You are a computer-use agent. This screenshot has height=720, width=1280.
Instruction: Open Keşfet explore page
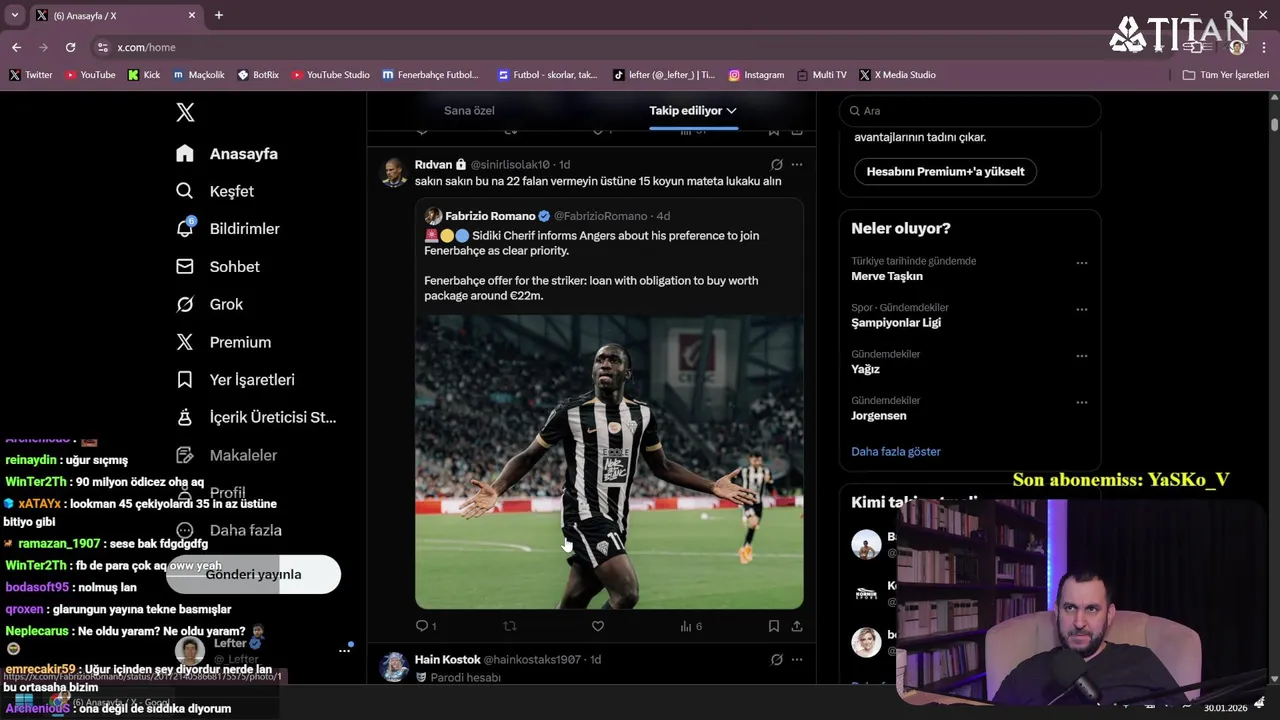[x=214, y=191]
